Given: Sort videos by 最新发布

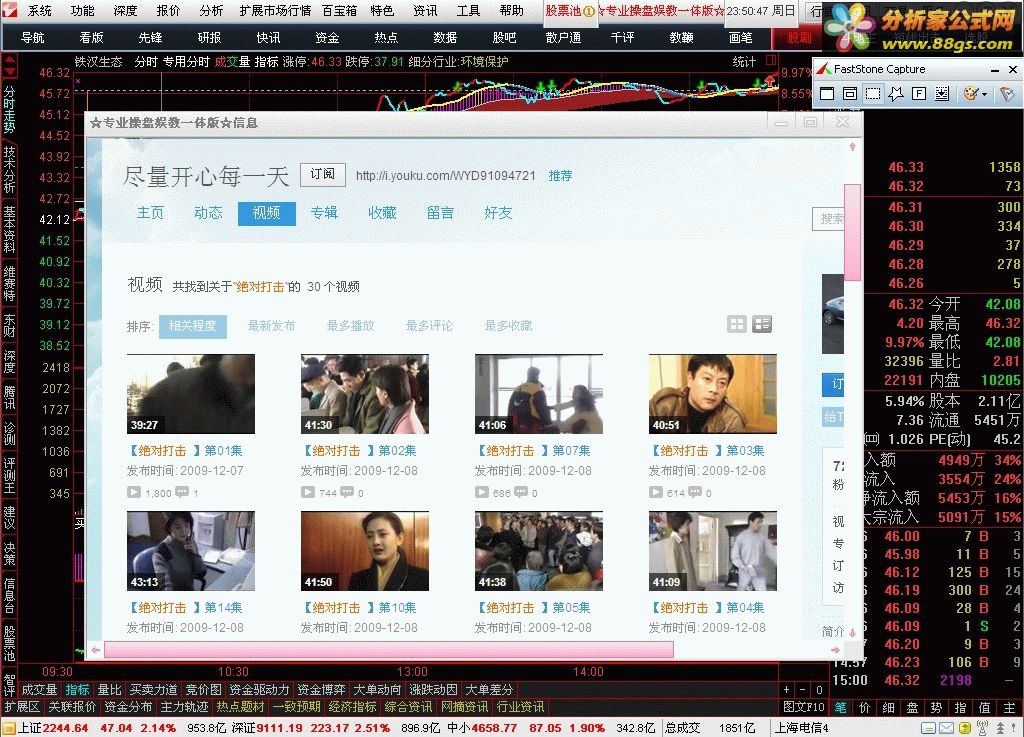Looking at the screenshot, I should click(271, 325).
